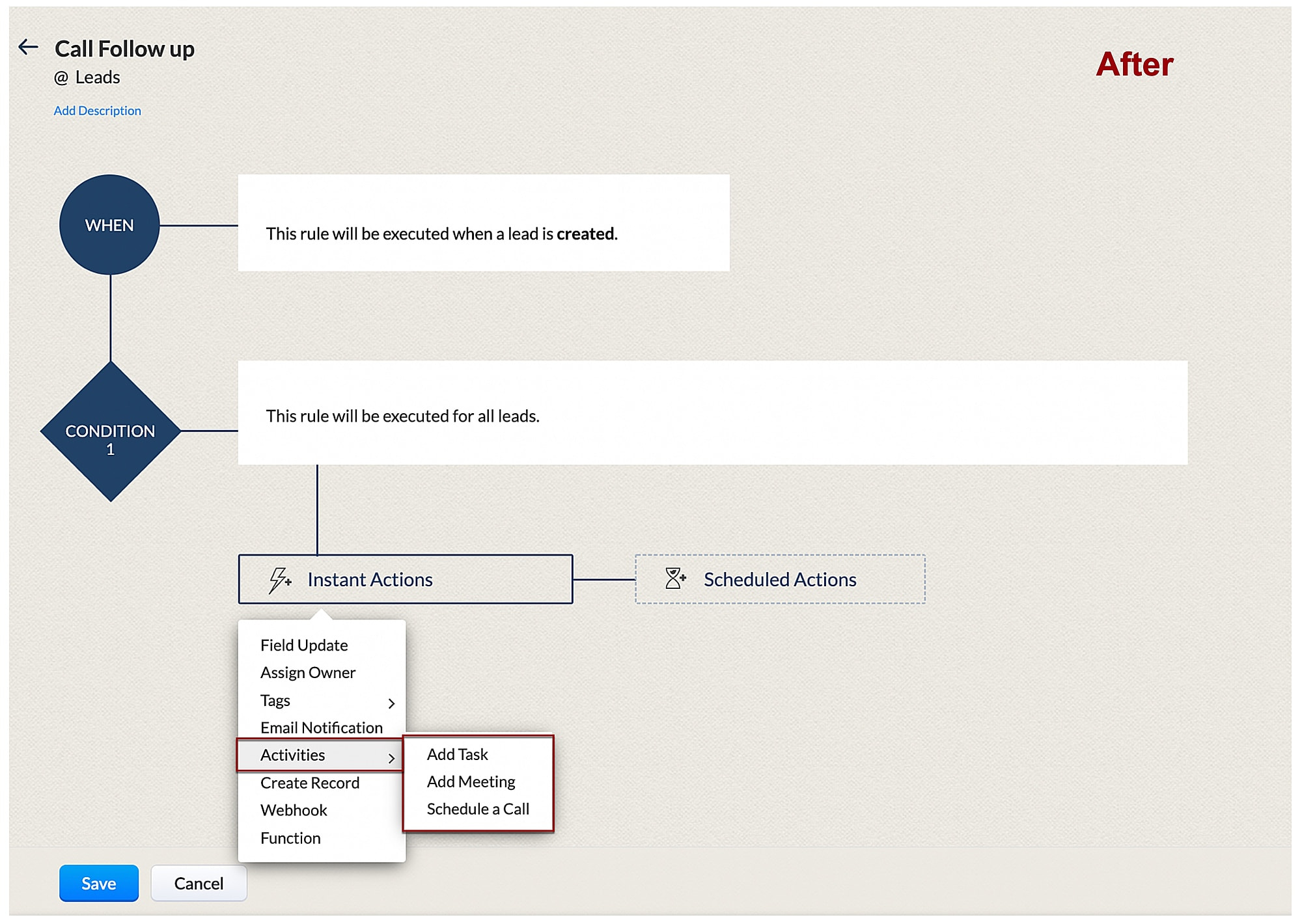Open the Scheduled Actions box
Image resolution: width=1302 pixels, height=924 pixels.
(x=780, y=579)
